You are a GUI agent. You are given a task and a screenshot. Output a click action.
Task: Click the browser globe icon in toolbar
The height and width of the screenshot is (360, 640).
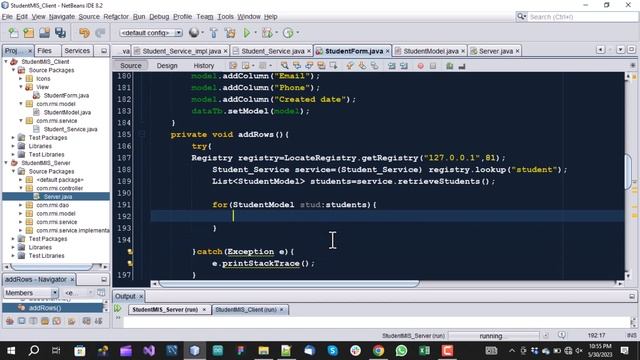coord(194,33)
